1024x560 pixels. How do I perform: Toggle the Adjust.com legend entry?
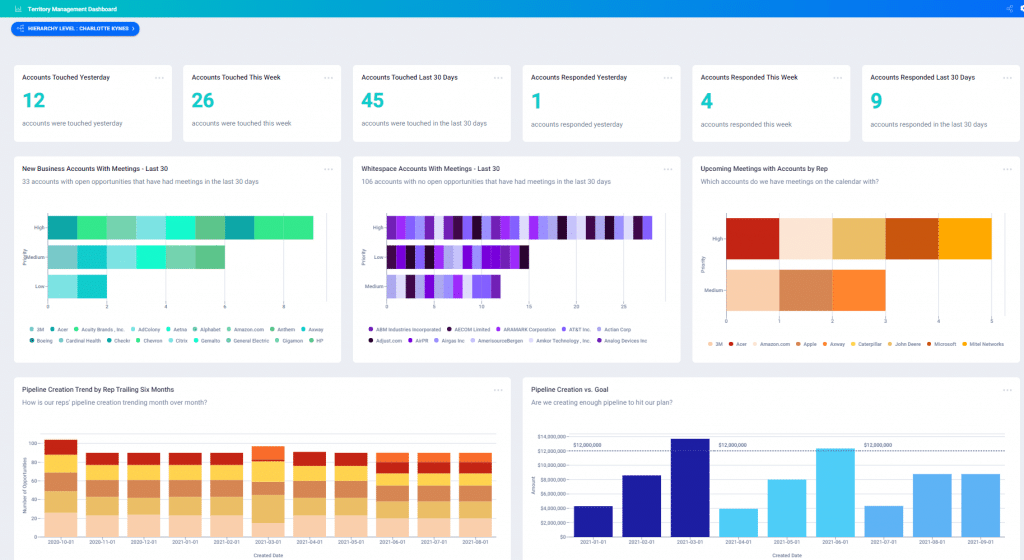point(385,341)
